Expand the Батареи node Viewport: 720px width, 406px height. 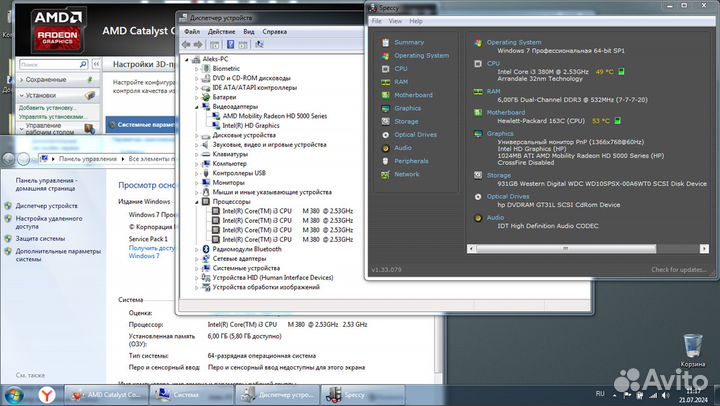pyautogui.click(x=197, y=97)
